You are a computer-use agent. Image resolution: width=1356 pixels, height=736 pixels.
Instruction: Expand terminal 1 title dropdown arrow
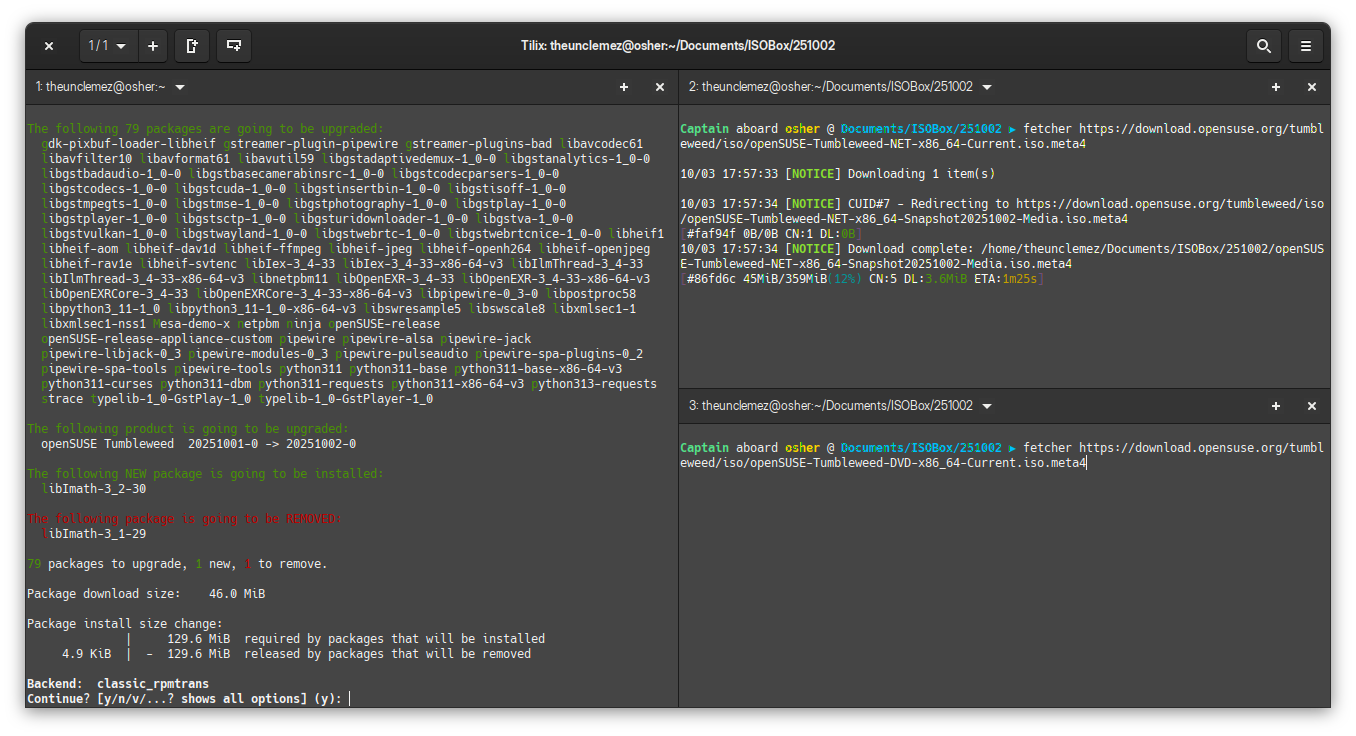(x=180, y=88)
